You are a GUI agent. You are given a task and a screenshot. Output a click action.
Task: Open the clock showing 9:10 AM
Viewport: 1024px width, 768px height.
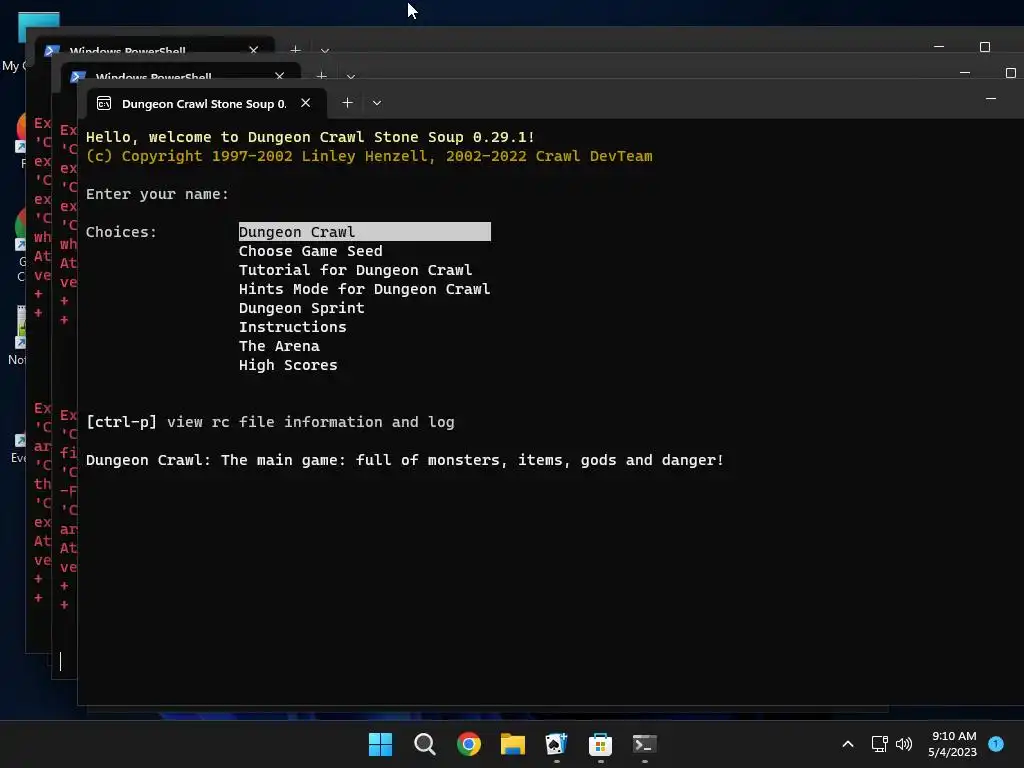click(x=953, y=744)
